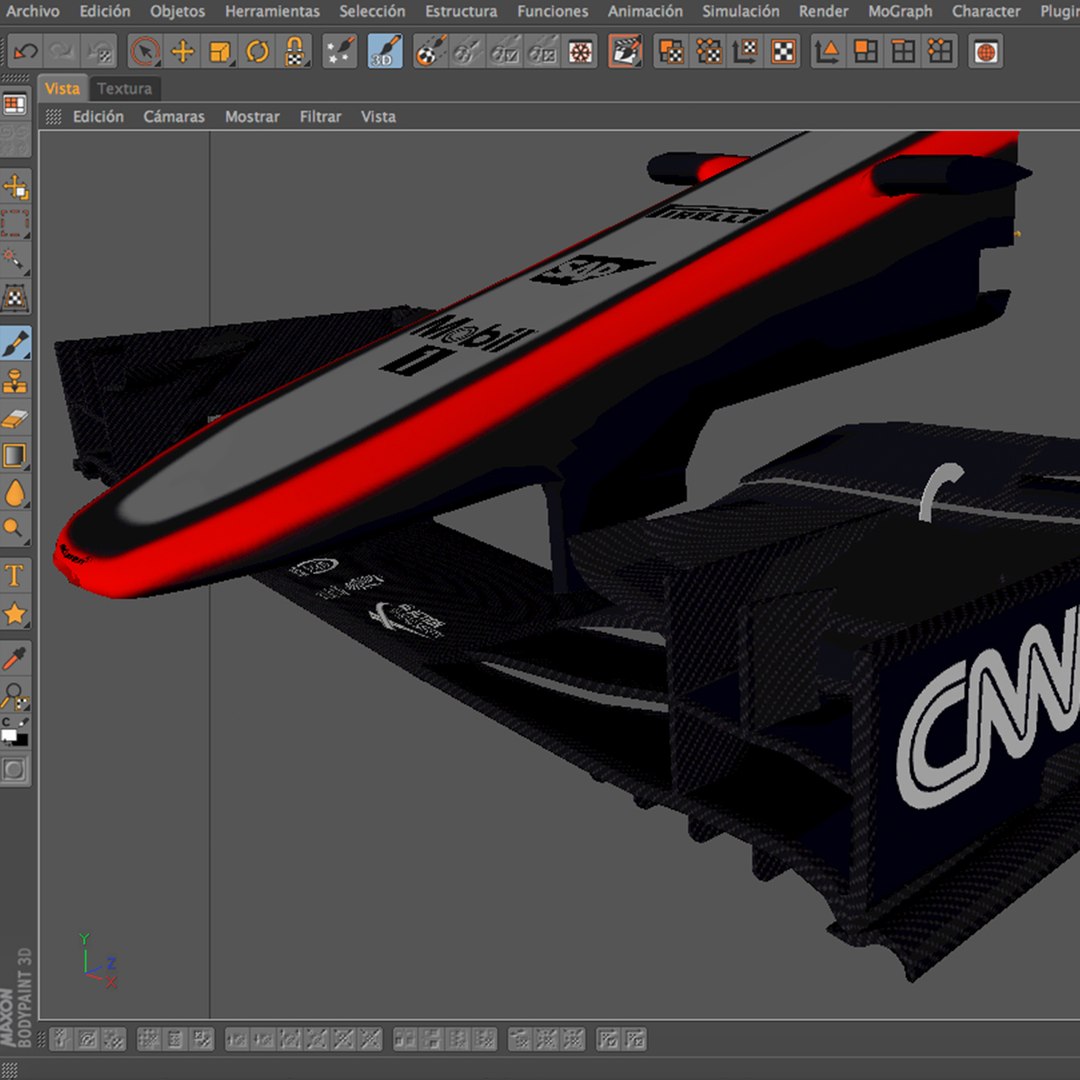Click the clapperboard render icon
Screen dimensions: 1080x1080
625,52
